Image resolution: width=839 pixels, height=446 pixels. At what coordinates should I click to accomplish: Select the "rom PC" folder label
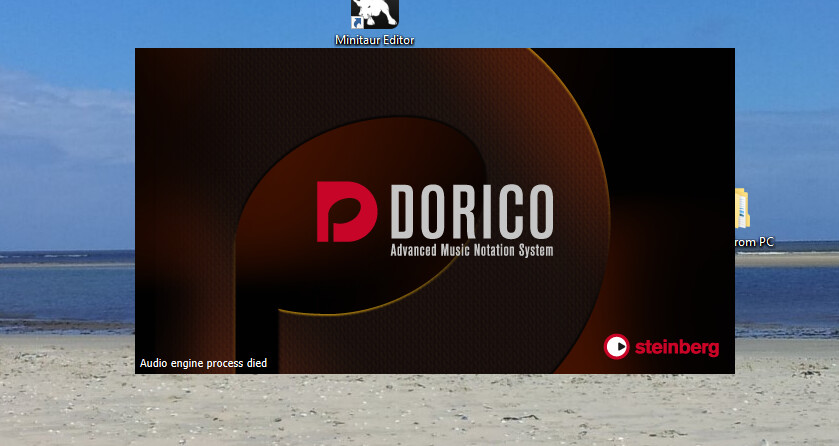[754, 242]
